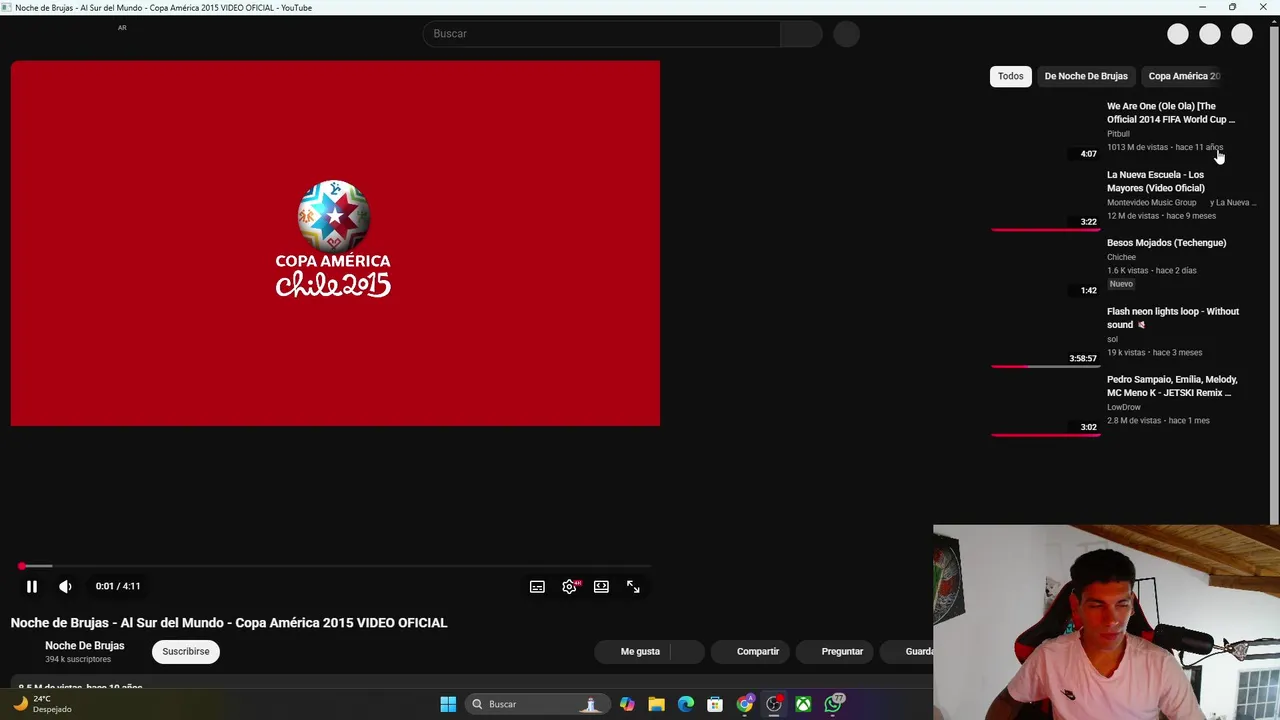Screen dimensions: 1280x720
Task: Switch to theater mode
Action: point(601,587)
